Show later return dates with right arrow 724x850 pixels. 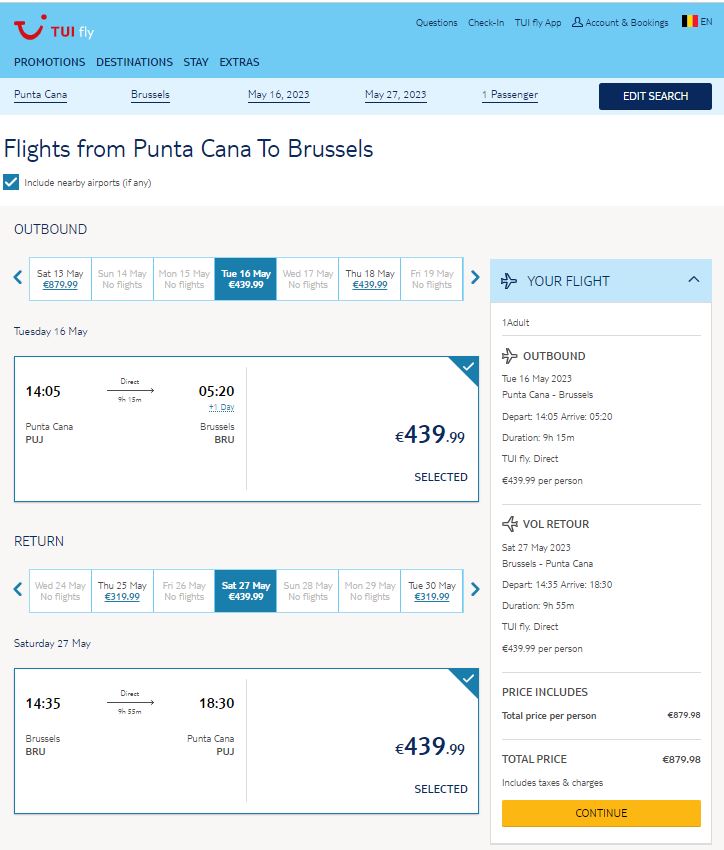point(475,590)
